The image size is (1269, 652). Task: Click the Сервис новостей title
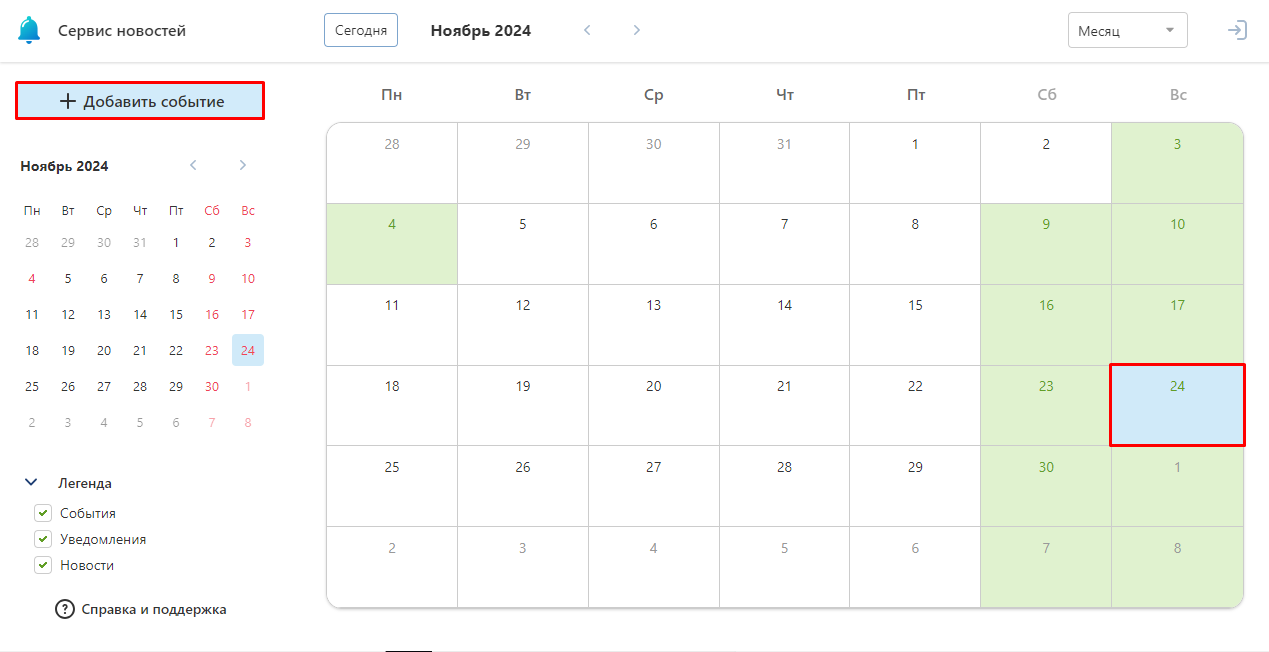click(122, 31)
